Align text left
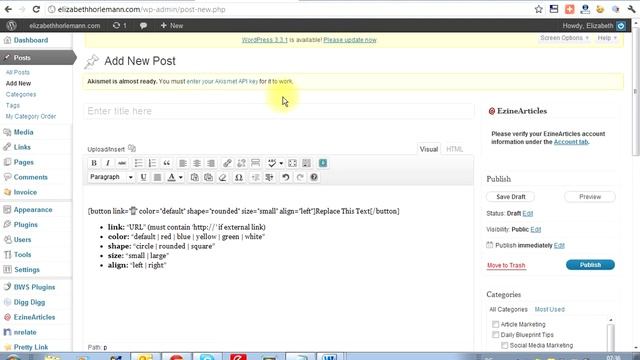This screenshot has width=640, height=360. (x=183, y=163)
